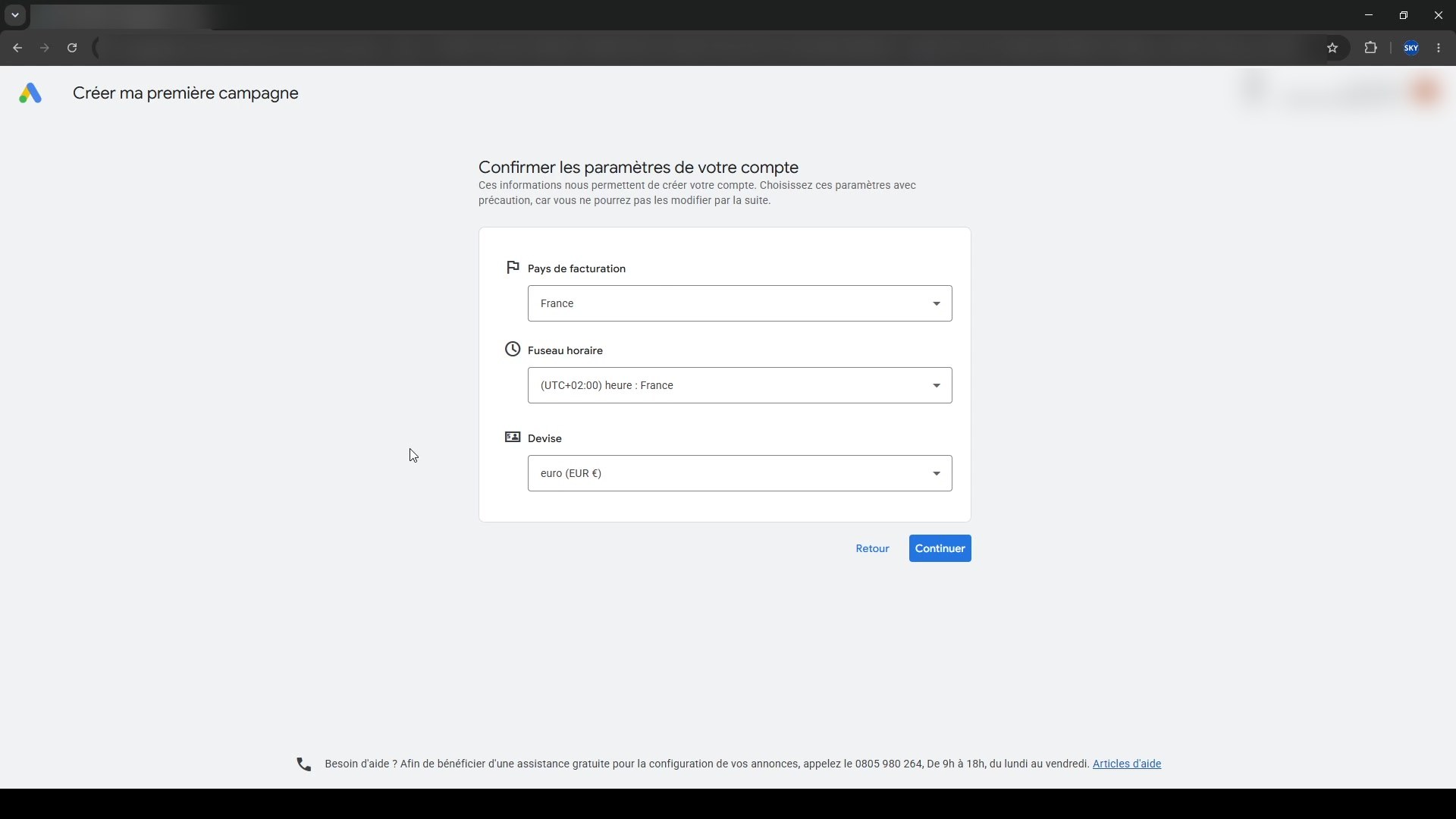
Task: Click the 'Devise' label
Action: [544, 438]
